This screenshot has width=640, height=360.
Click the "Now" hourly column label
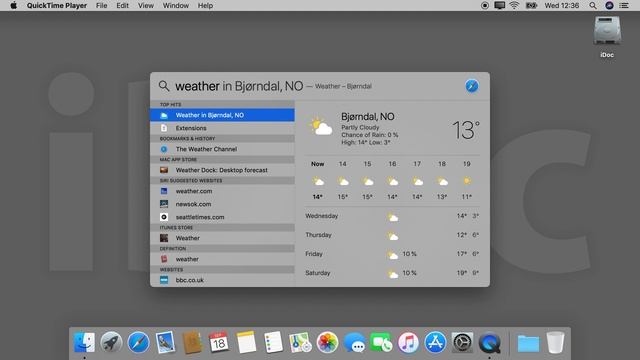pyautogui.click(x=318, y=164)
